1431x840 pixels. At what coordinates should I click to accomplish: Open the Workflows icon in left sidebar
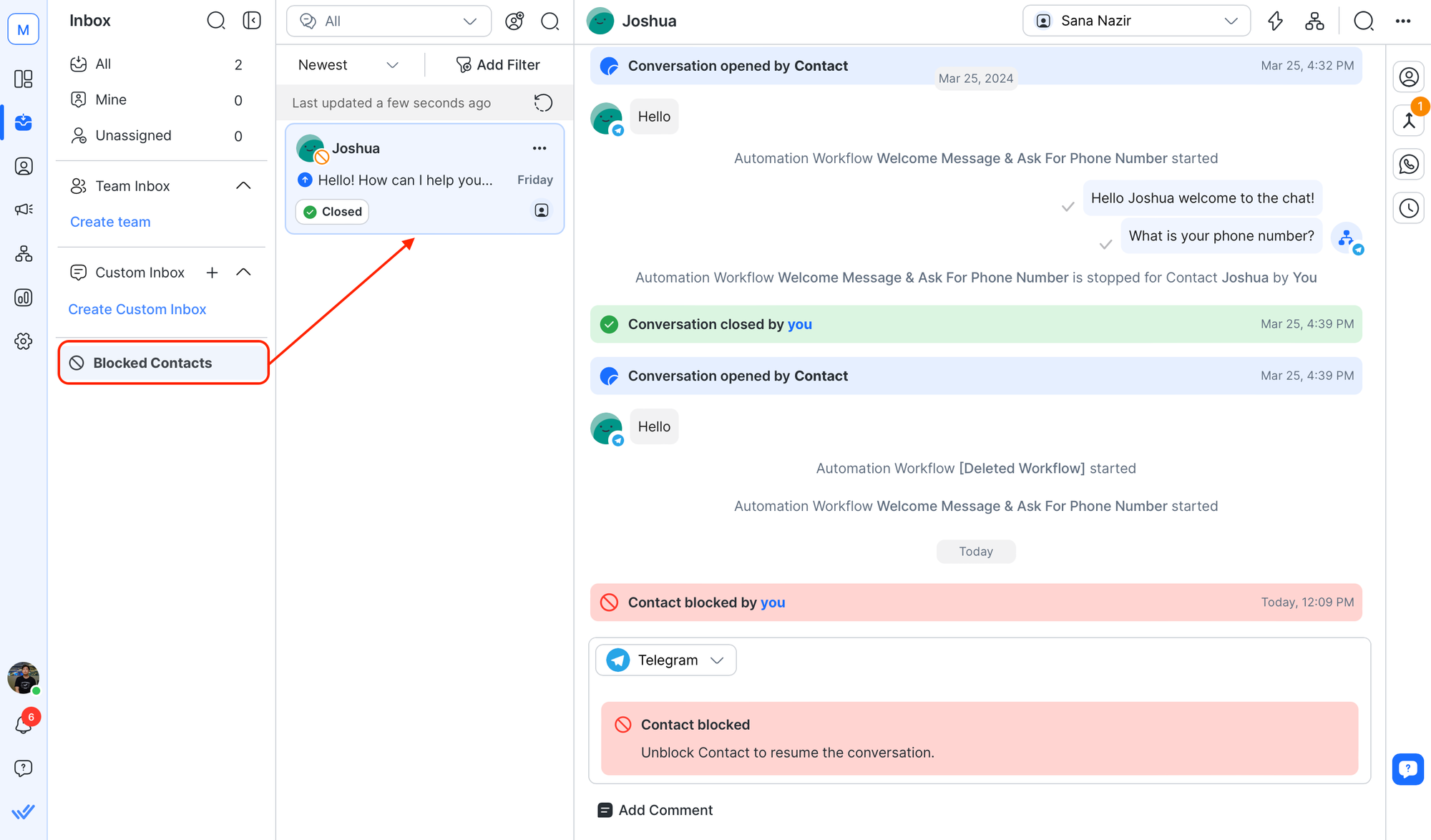[24, 254]
